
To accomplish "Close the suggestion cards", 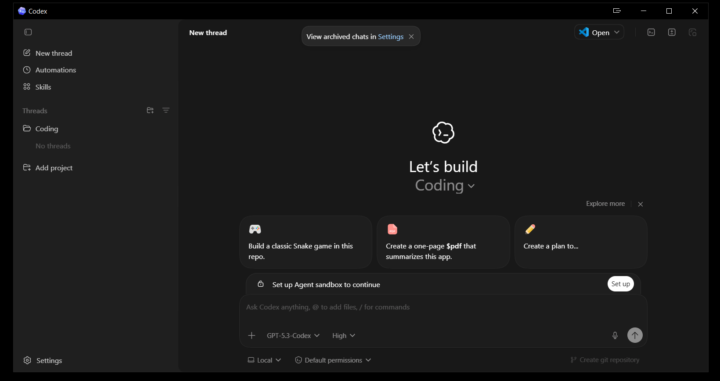I will tap(640, 204).
